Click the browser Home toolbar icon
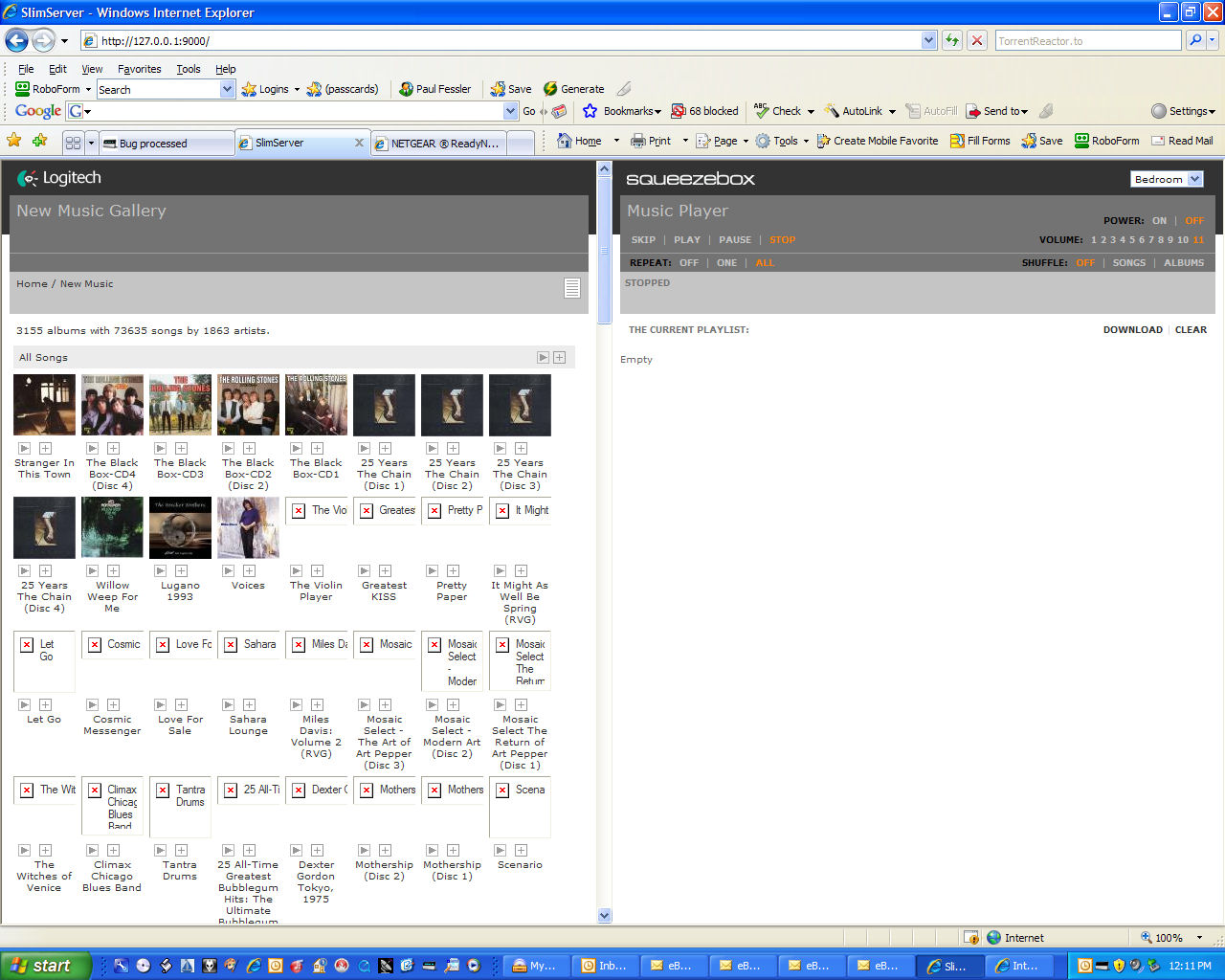1225x980 pixels. (566, 141)
